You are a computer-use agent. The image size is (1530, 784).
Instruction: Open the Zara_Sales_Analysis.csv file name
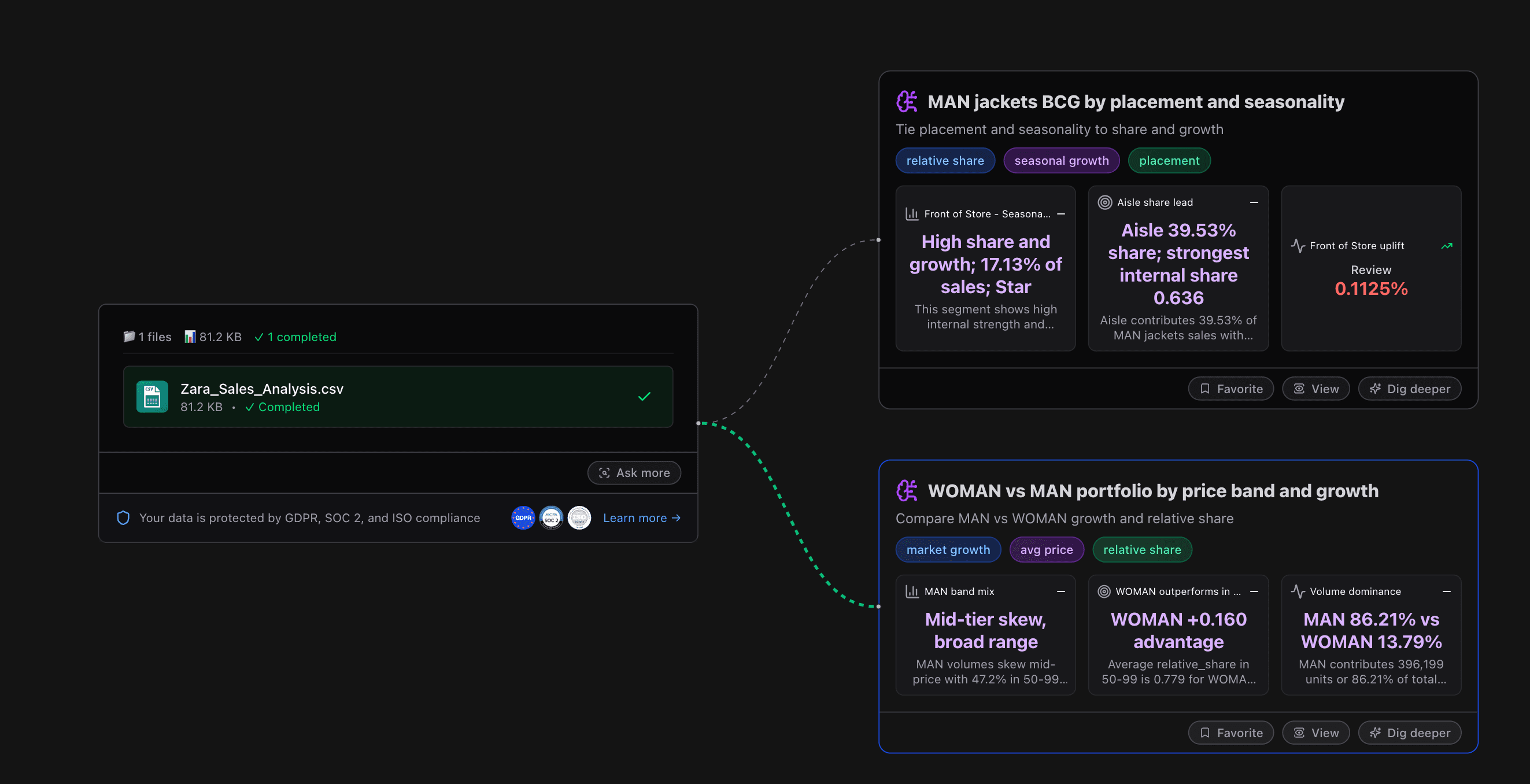262,389
